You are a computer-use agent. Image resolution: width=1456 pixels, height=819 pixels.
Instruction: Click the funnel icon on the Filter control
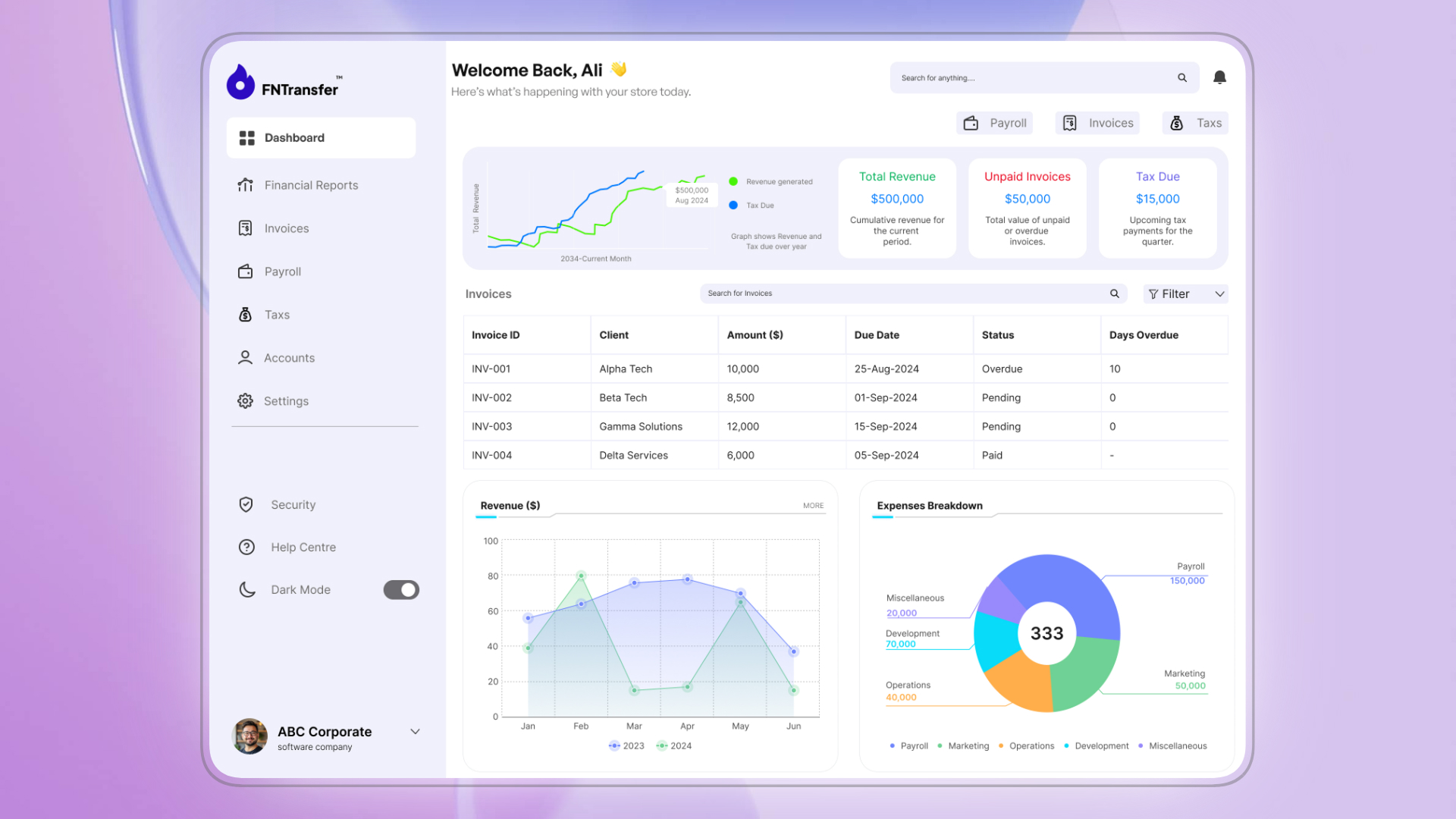(1153, 294)
